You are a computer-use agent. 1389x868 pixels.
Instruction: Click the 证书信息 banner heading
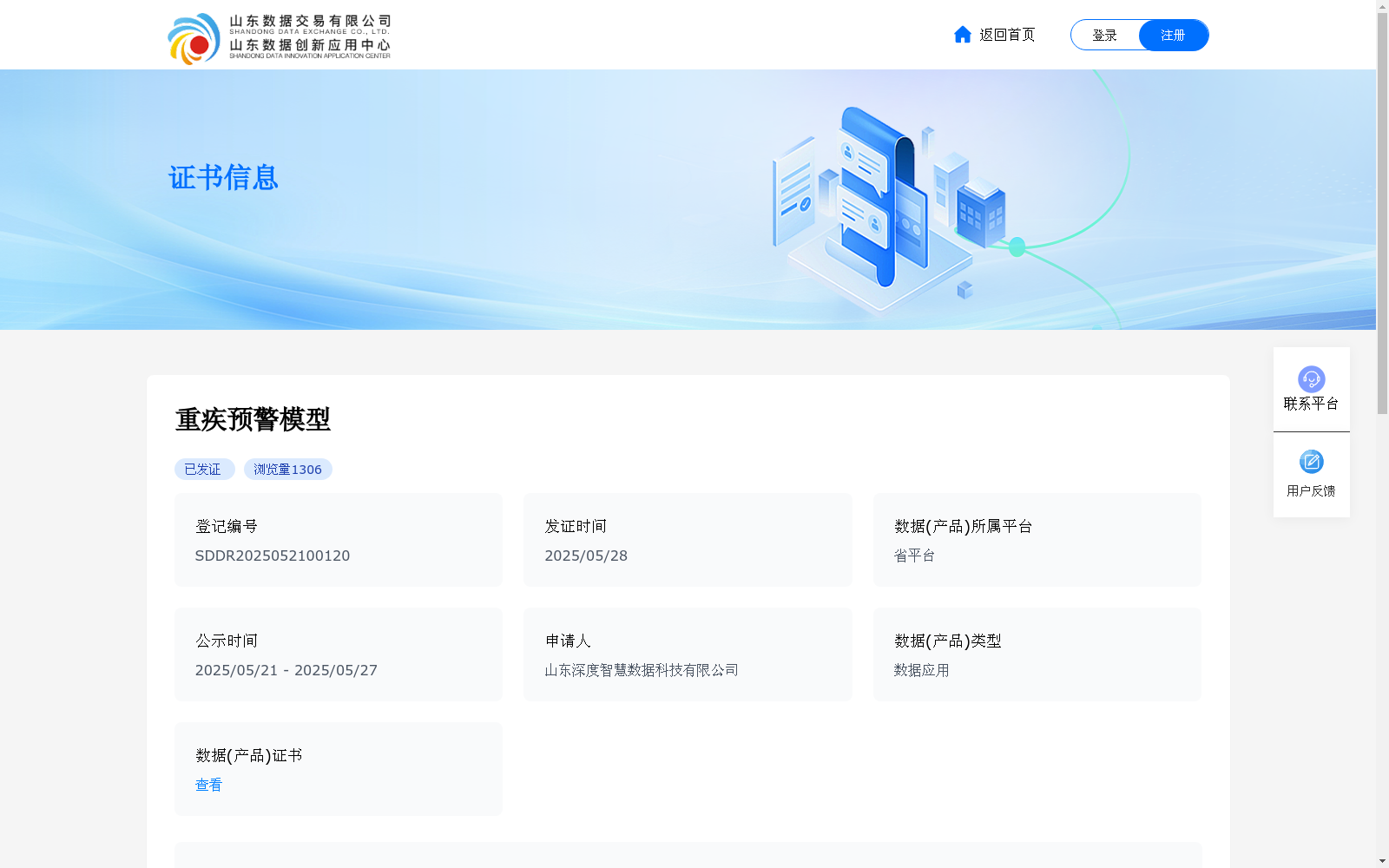pyautogui.click(x=223, y=177)
